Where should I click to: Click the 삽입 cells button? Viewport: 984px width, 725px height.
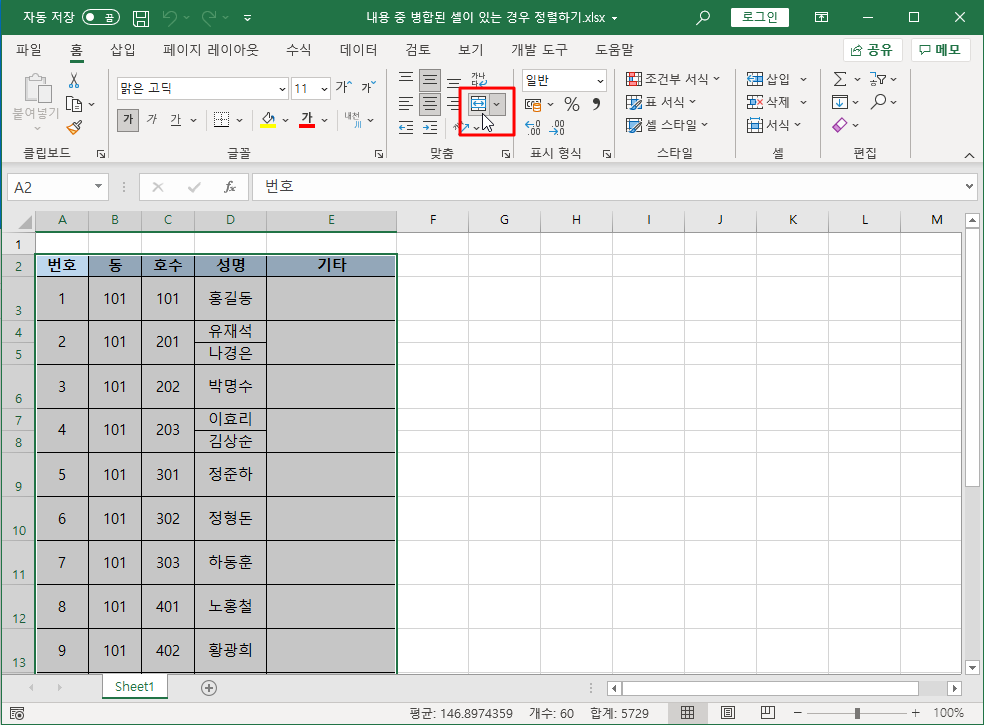pos(769,79)
